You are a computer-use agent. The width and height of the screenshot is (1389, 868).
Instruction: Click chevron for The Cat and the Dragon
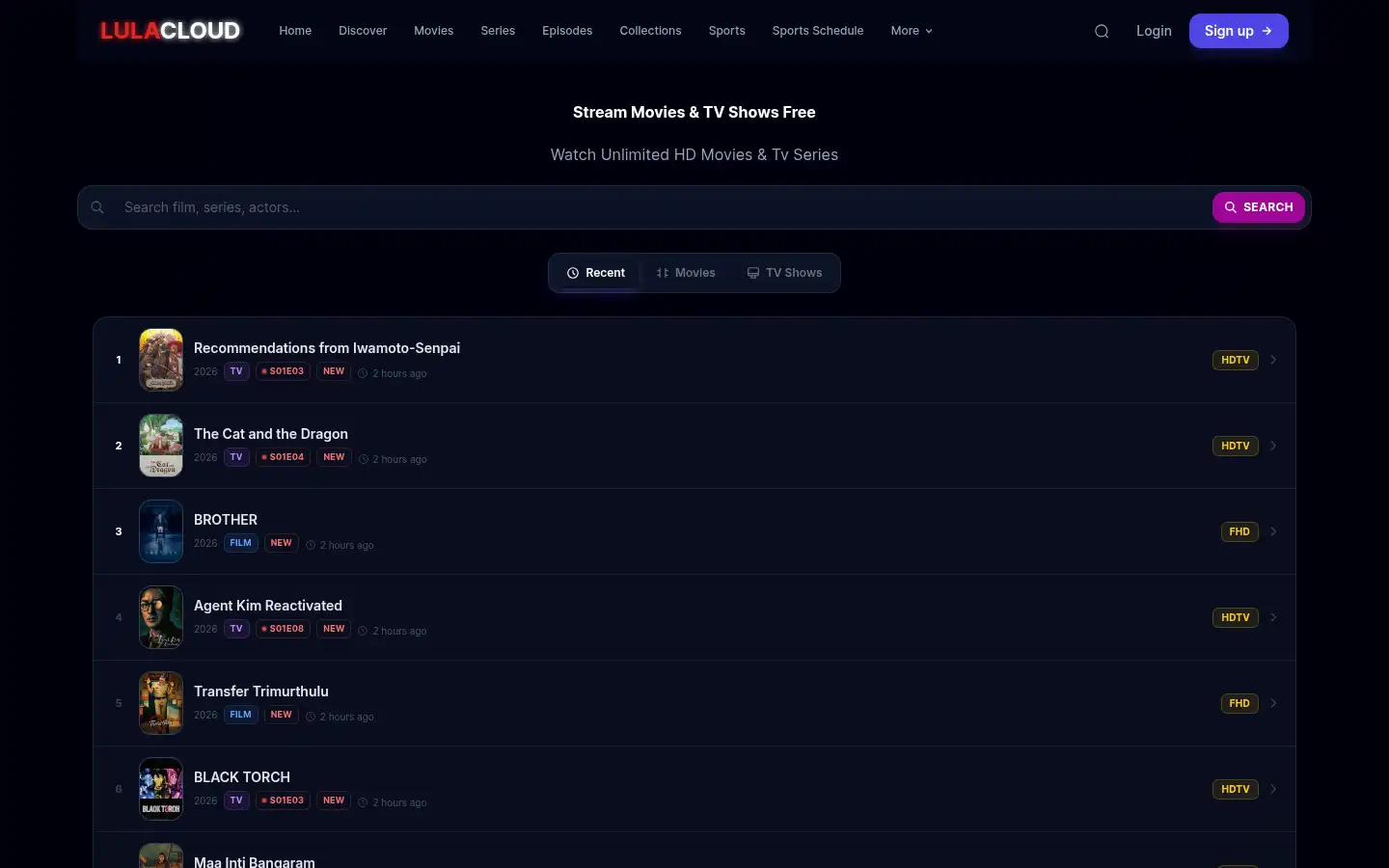click(x=1273, y=446)
